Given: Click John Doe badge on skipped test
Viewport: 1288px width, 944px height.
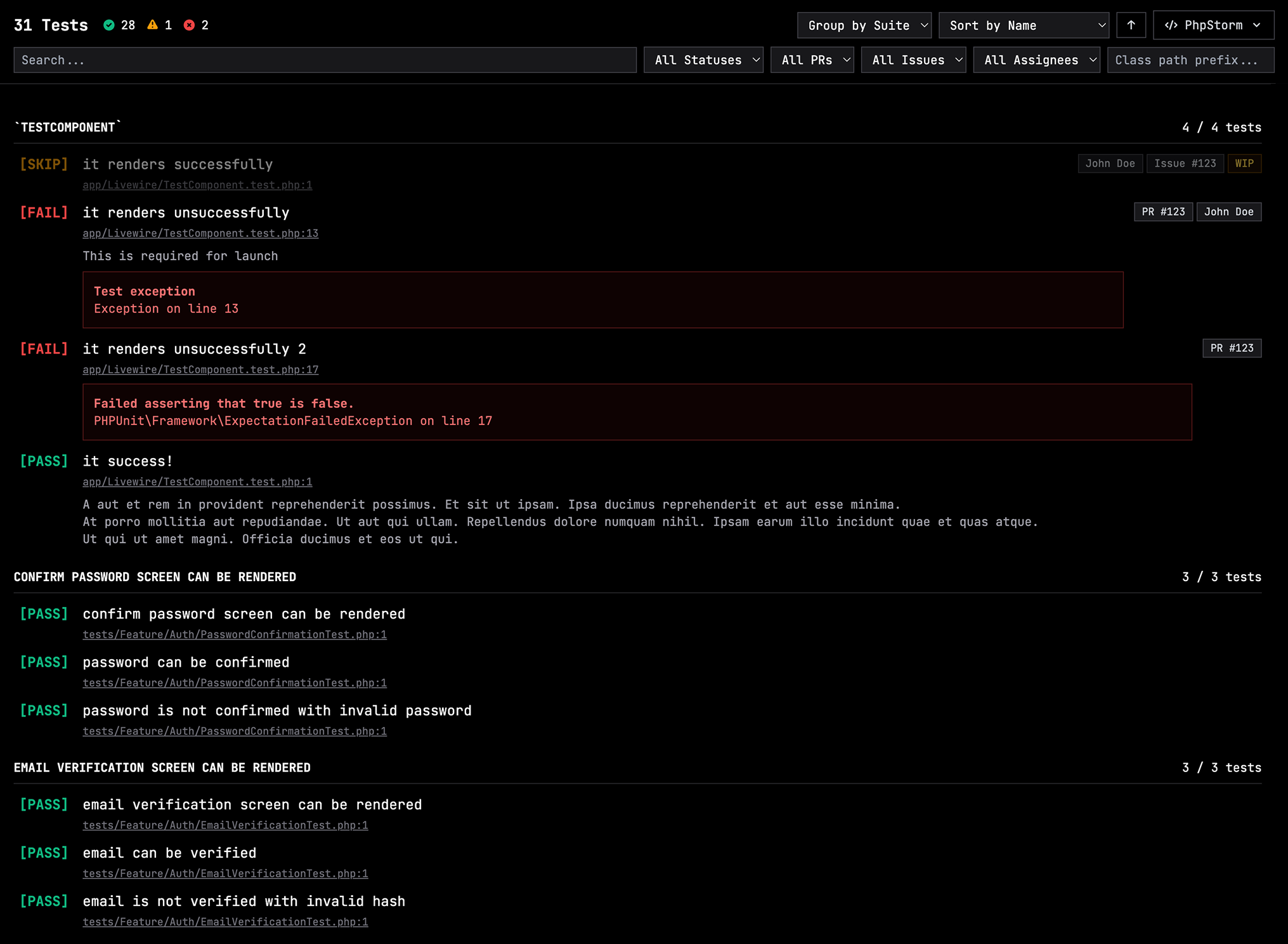Looking at the screenshot, I should click(1110, 164).
